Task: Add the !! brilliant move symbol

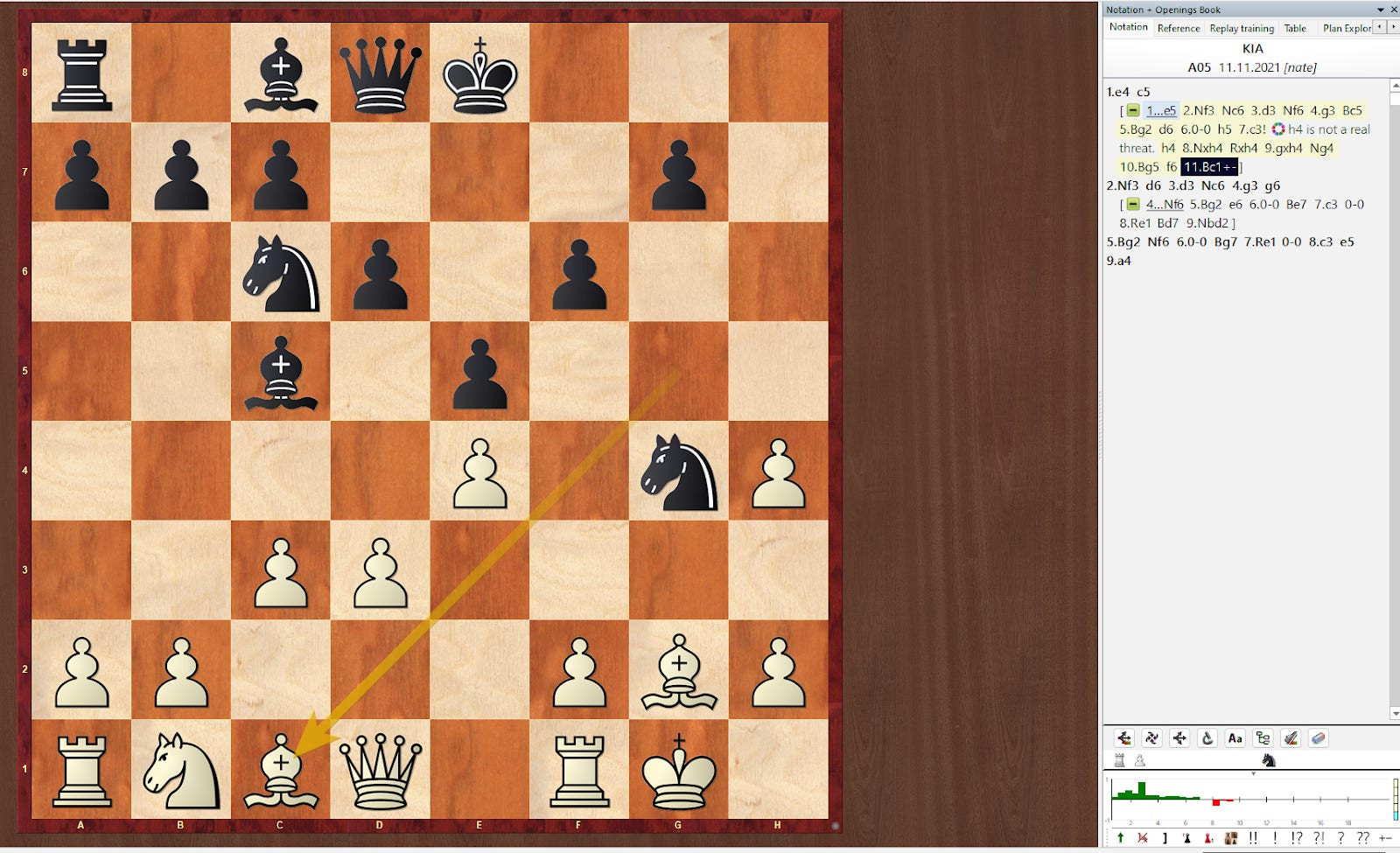Action: click(1253, 837)
